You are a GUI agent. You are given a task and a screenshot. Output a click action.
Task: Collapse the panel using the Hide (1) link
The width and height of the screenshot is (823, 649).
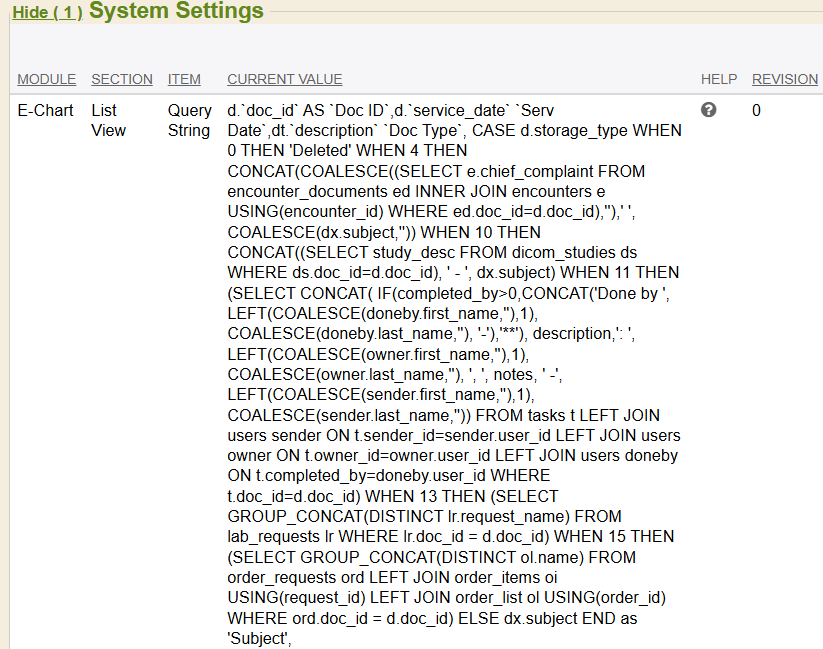click(x=46, y=13)
